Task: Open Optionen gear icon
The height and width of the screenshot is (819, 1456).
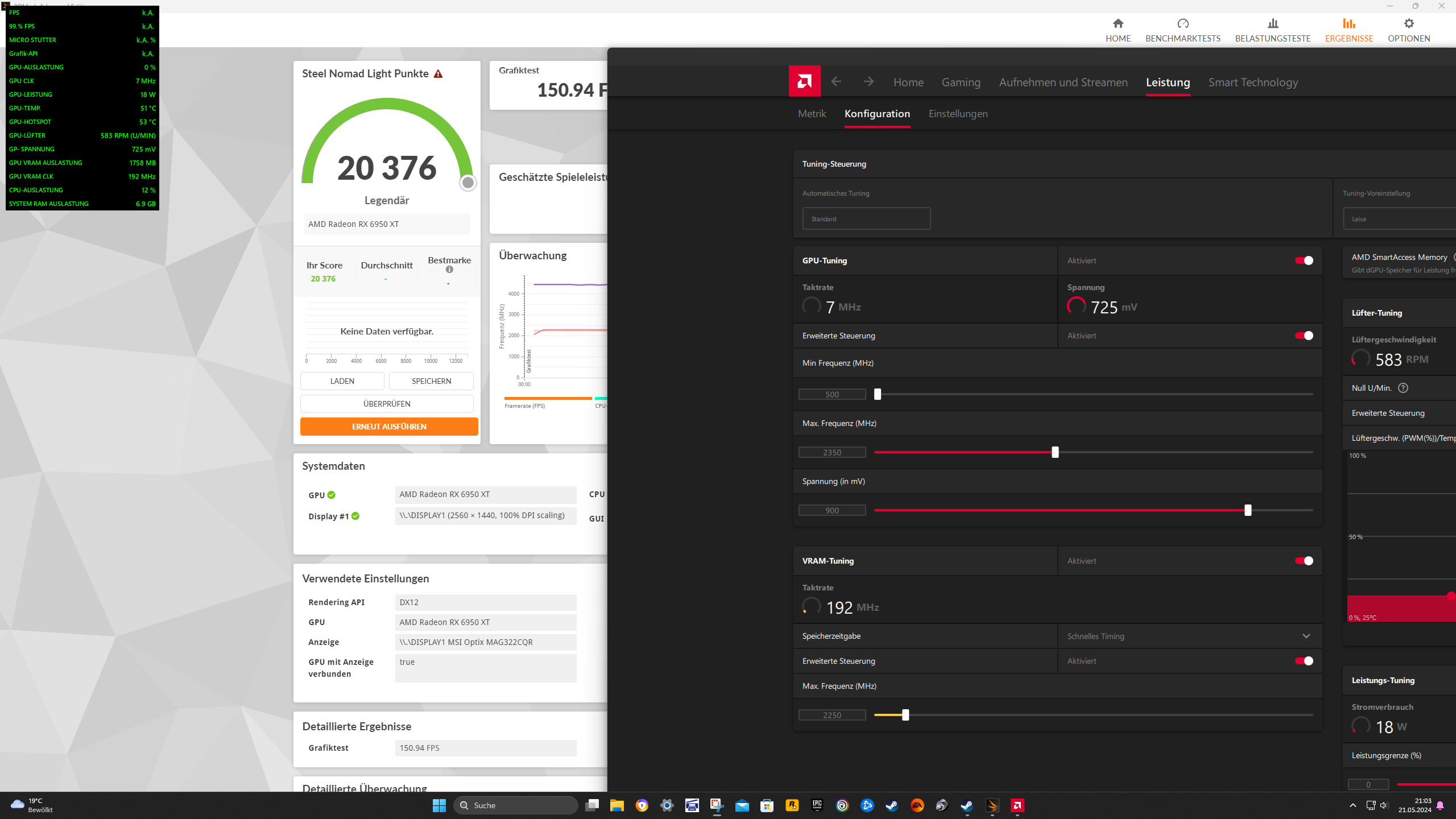Action: pyautogui.click(x=1408, y=24)
